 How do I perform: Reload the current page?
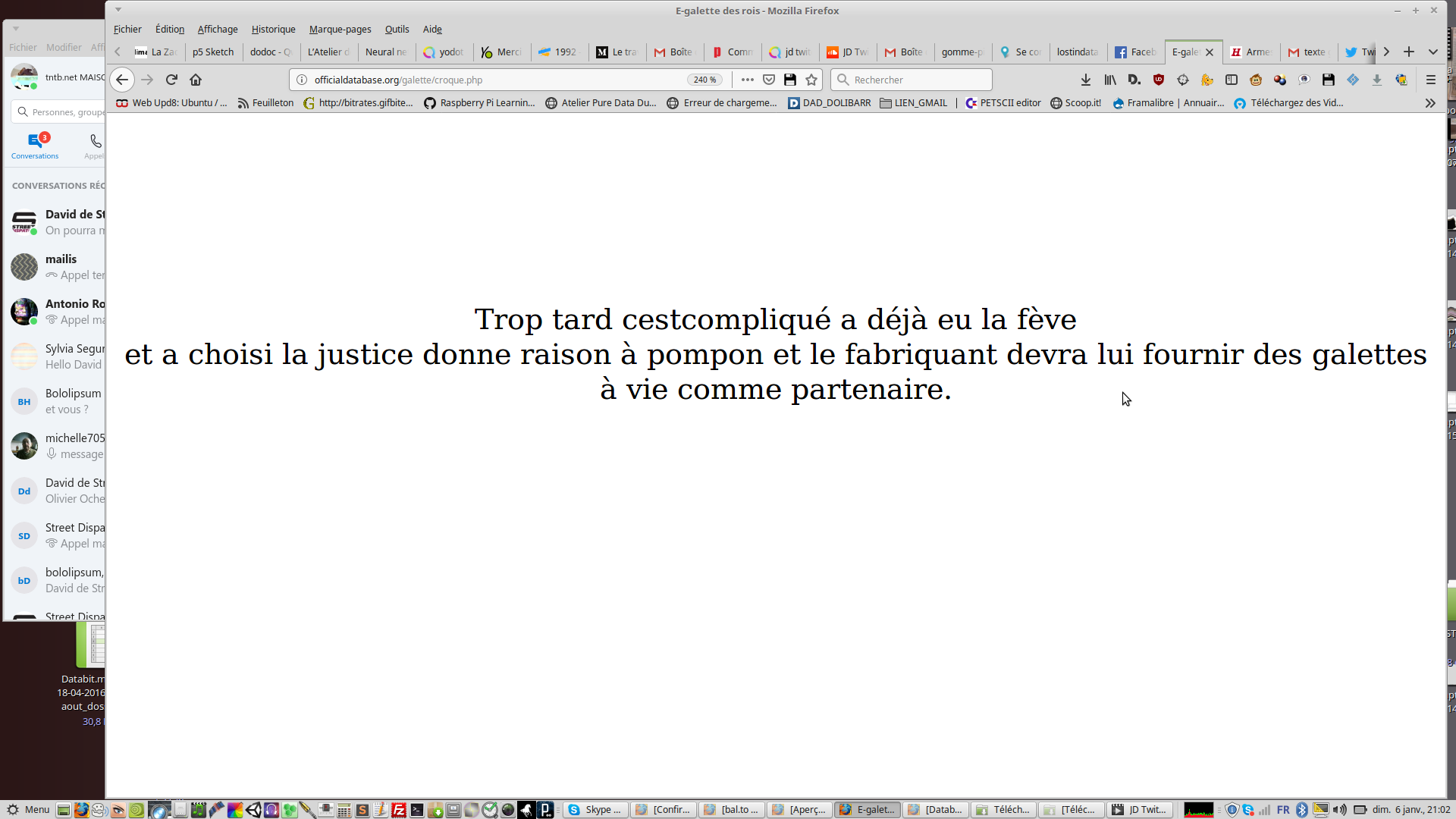171,80
